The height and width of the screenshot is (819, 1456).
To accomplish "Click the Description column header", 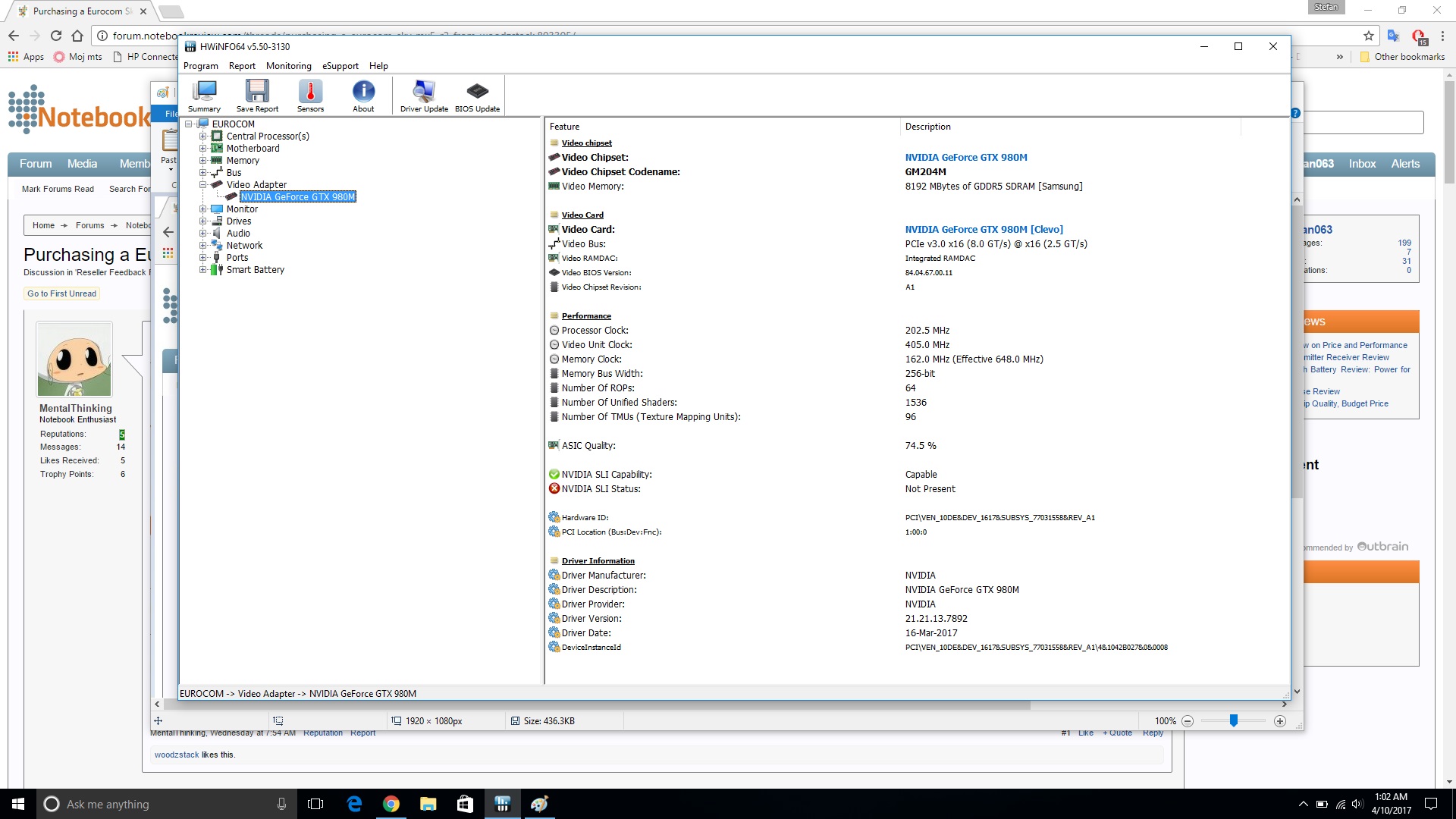I will tap(927, 127).
